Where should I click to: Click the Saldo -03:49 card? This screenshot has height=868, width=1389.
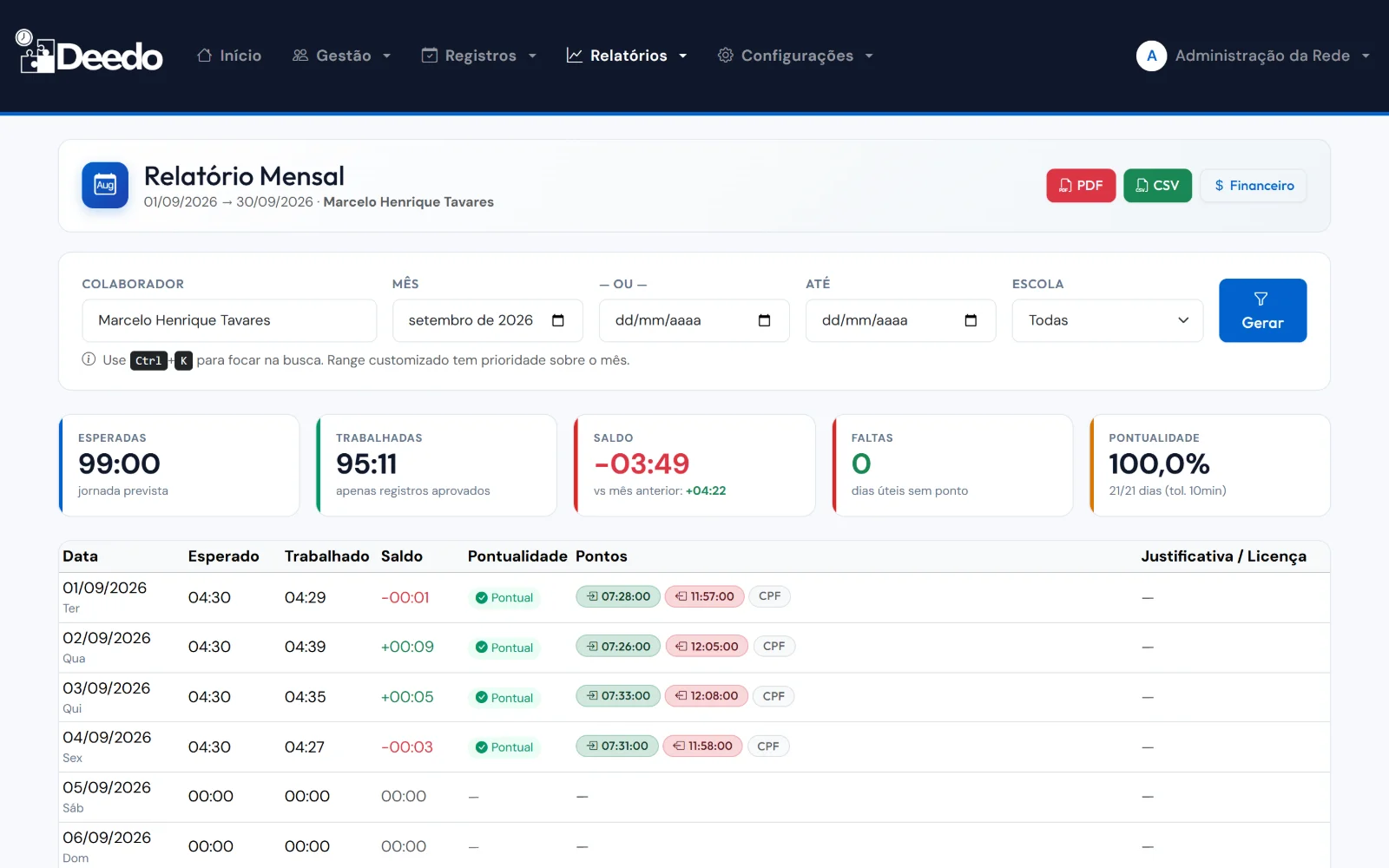point(694,465)
